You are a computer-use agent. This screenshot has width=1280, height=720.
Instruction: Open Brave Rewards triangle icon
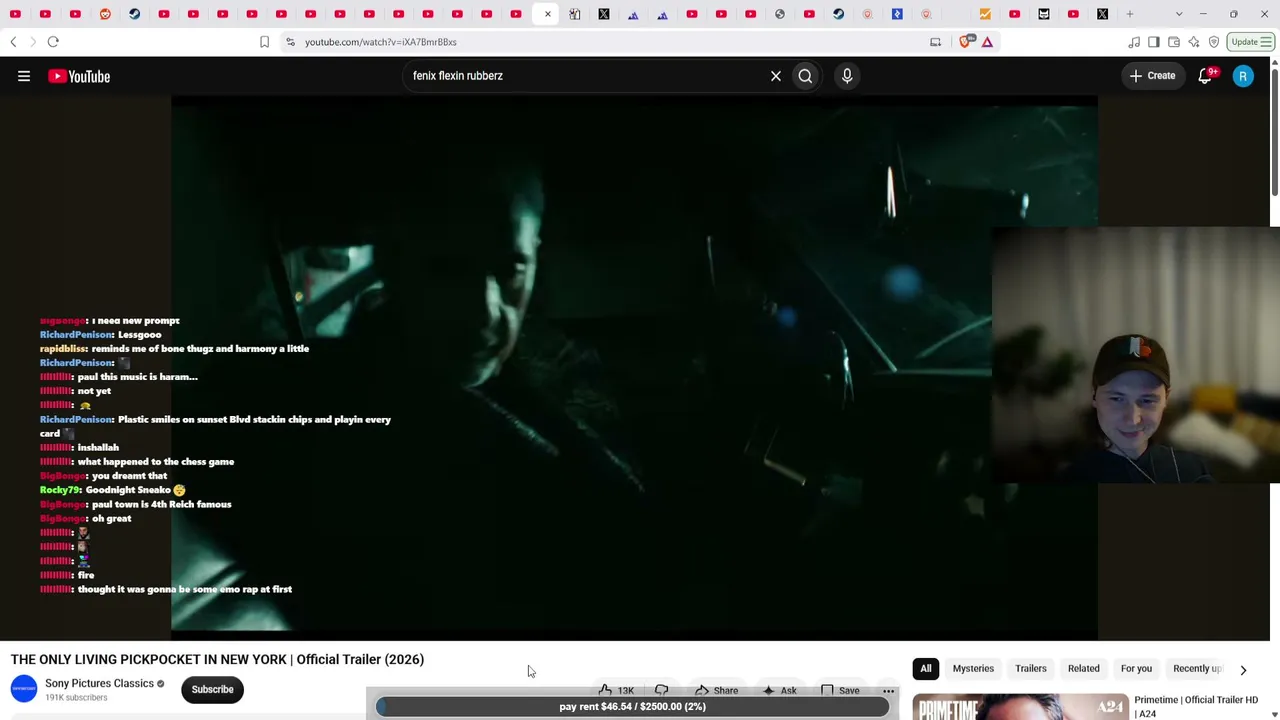(987, 42)
